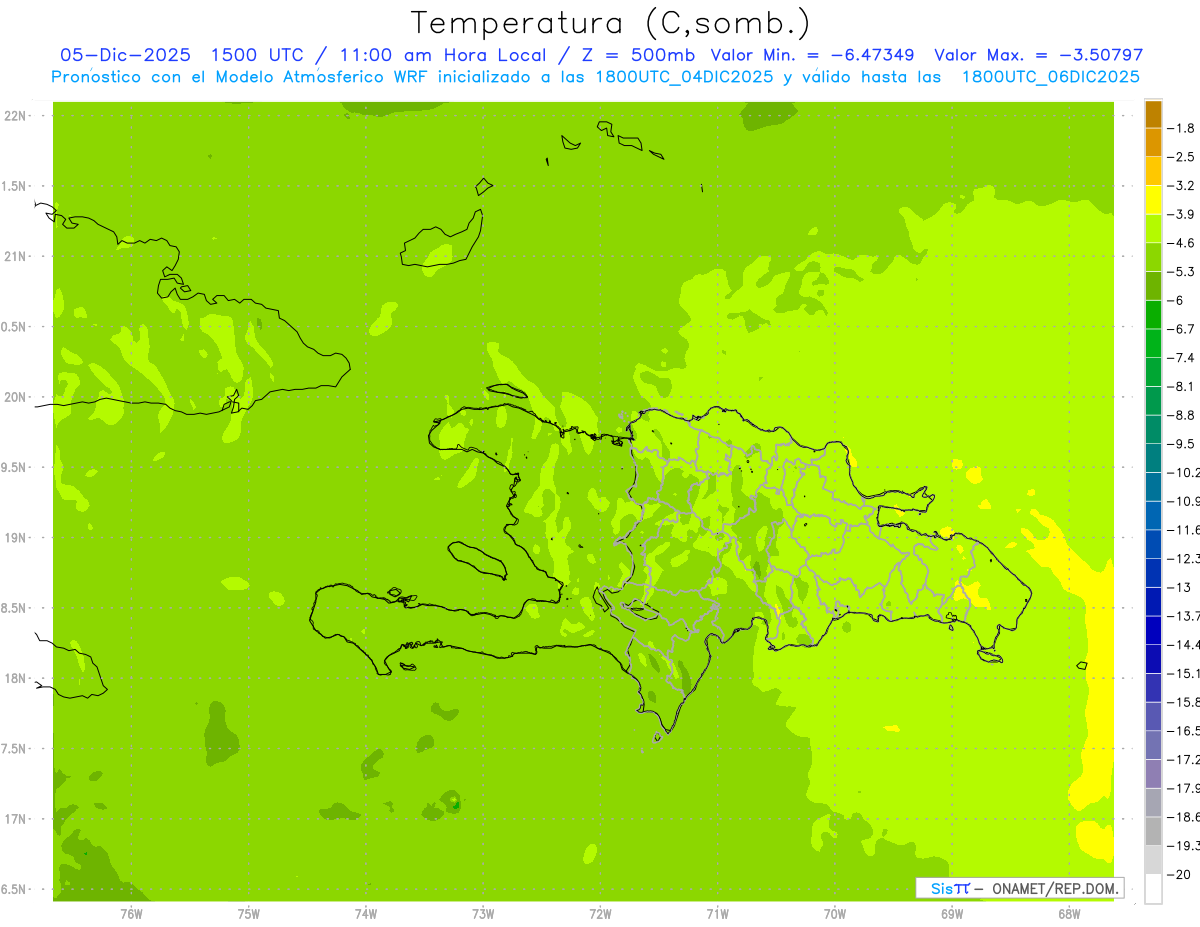Click the '70W' longitude label

(835, 914)
